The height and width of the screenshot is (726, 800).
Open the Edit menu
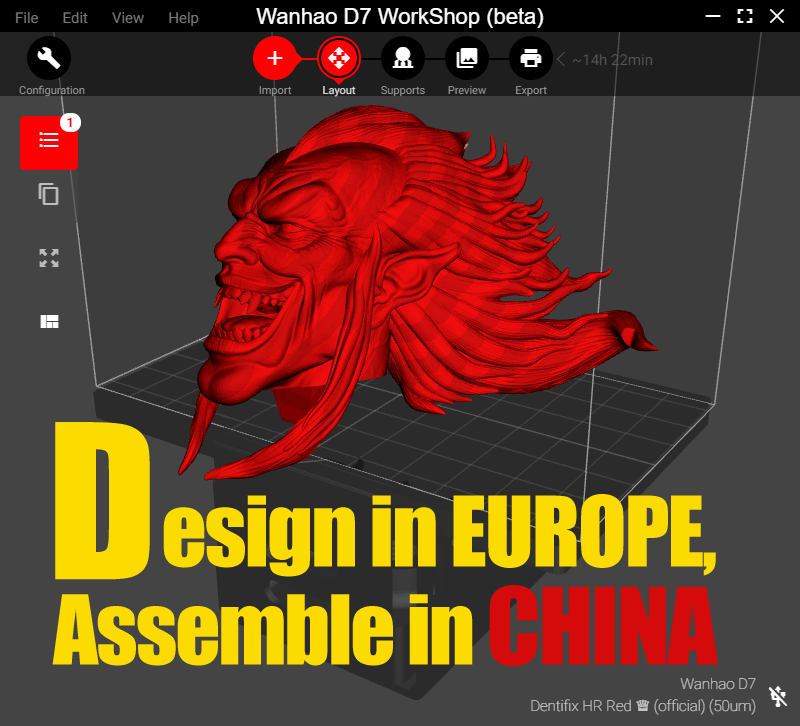tap(75, 18)
